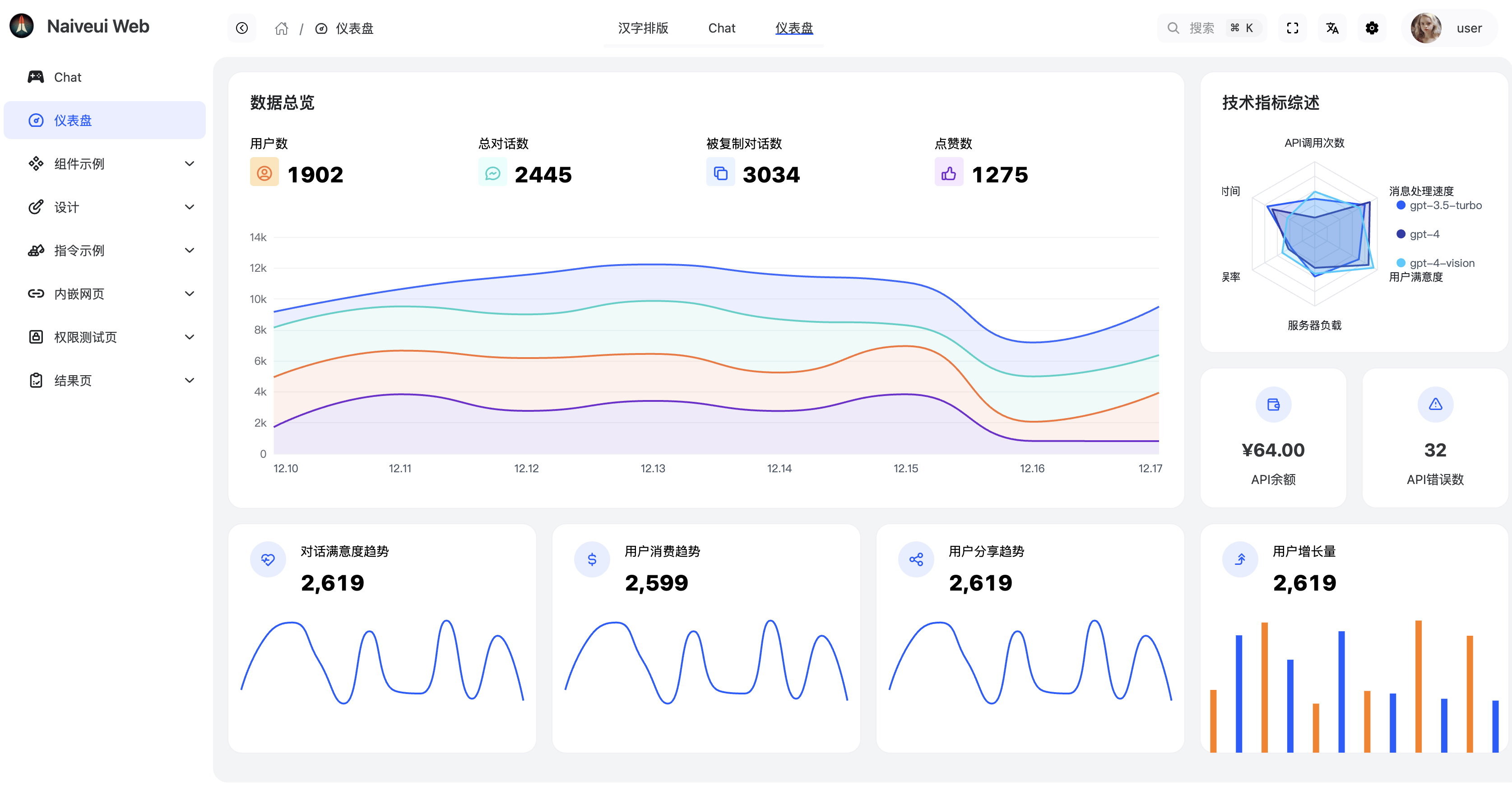Click the ¥64.00 API balance value
The width and height of the screenshot is (1512, 810).
pyautogui.click(x=1273, y=450)
